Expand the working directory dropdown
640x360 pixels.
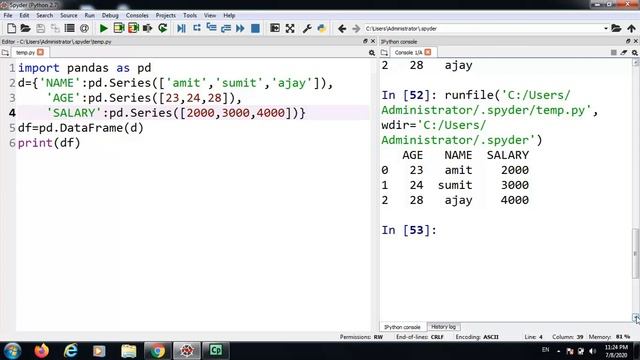[x=606, y=29]
